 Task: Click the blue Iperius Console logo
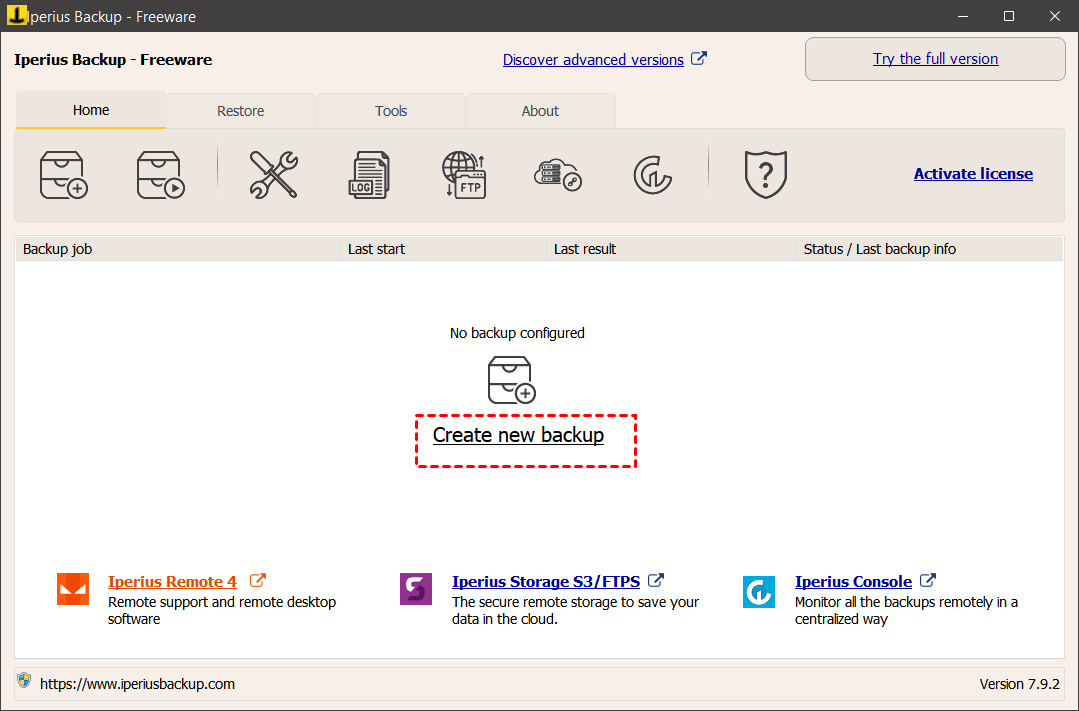click(x=759, y=592)
